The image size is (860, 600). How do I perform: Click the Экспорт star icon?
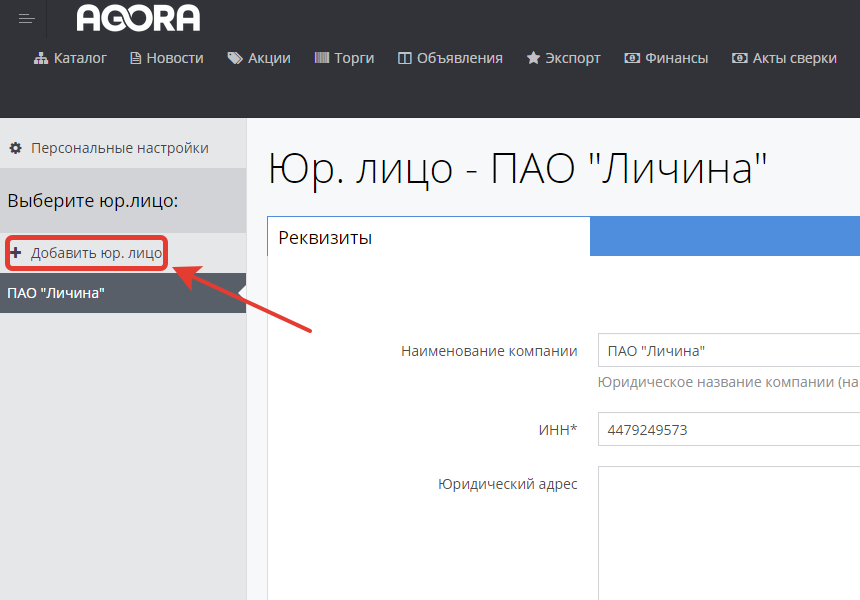click(533, 58)
